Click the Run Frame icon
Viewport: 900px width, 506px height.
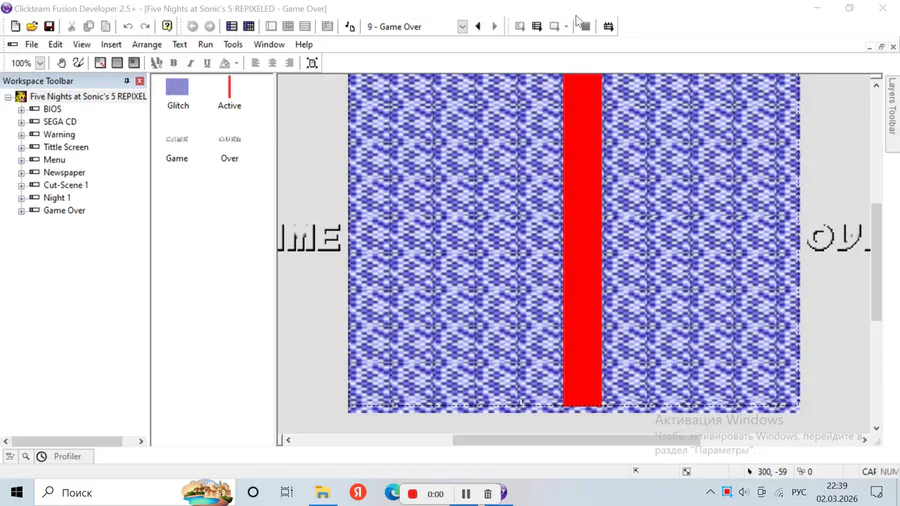pos(554,26)
